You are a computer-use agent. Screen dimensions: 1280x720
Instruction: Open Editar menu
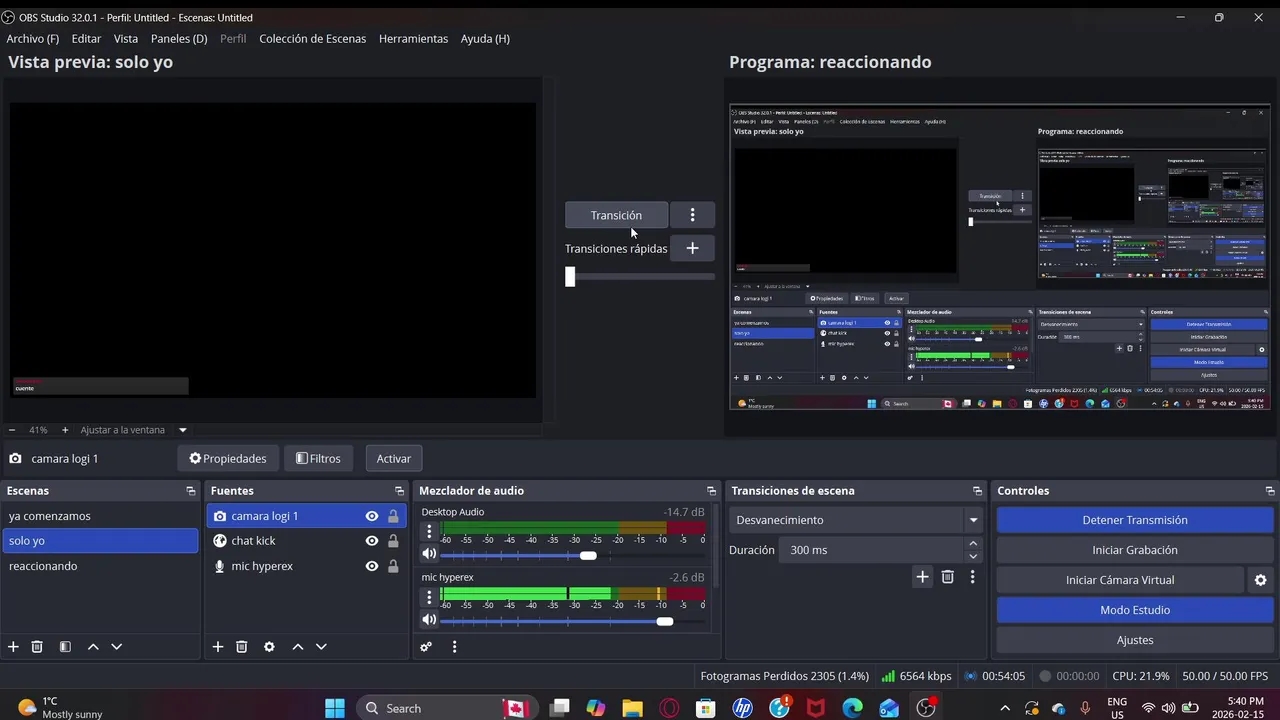point(86,38)
